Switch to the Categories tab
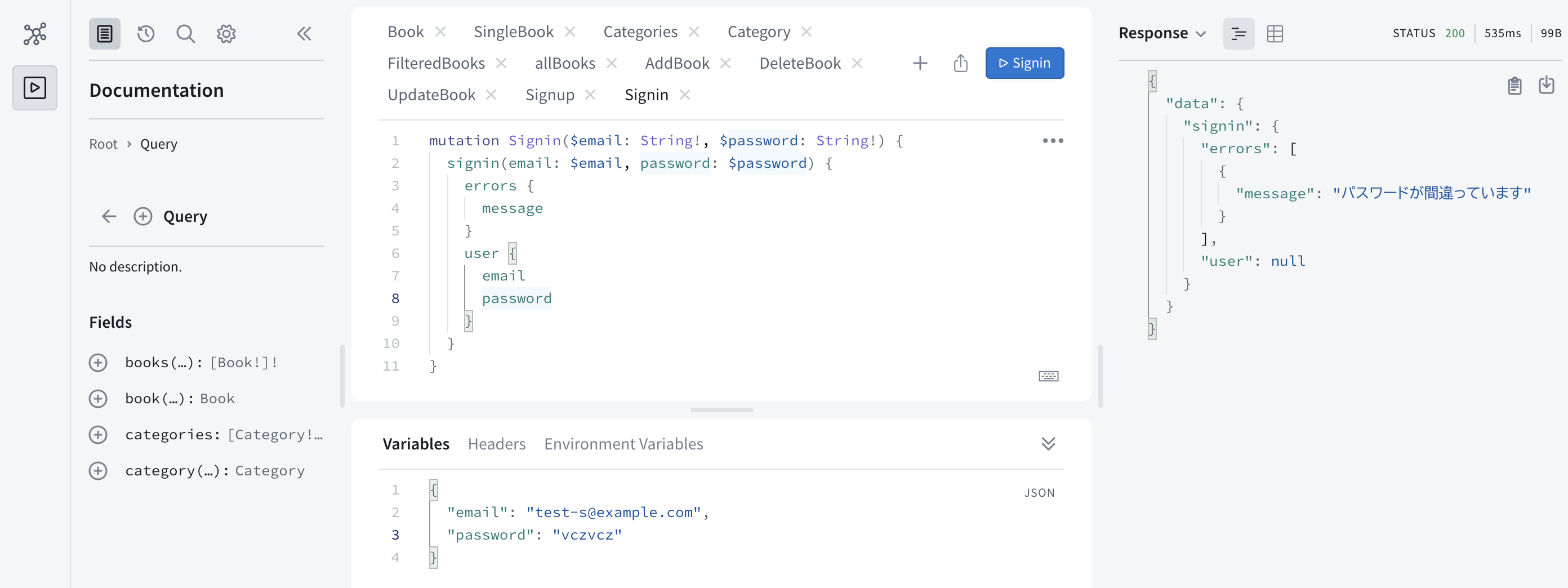 point(640,32)
